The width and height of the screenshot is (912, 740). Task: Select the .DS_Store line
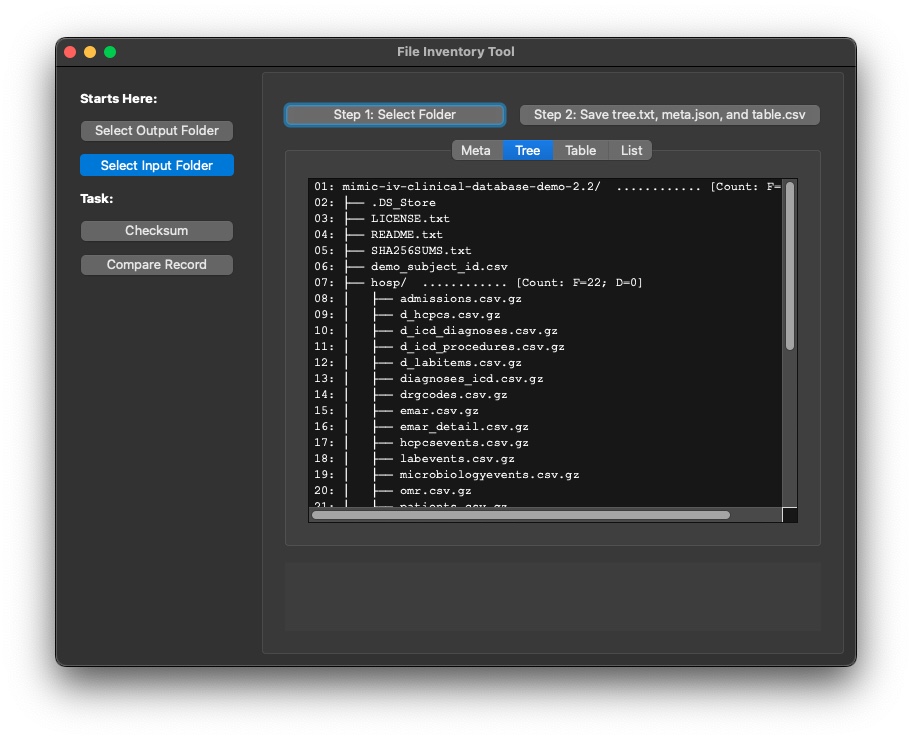point(403,202)
